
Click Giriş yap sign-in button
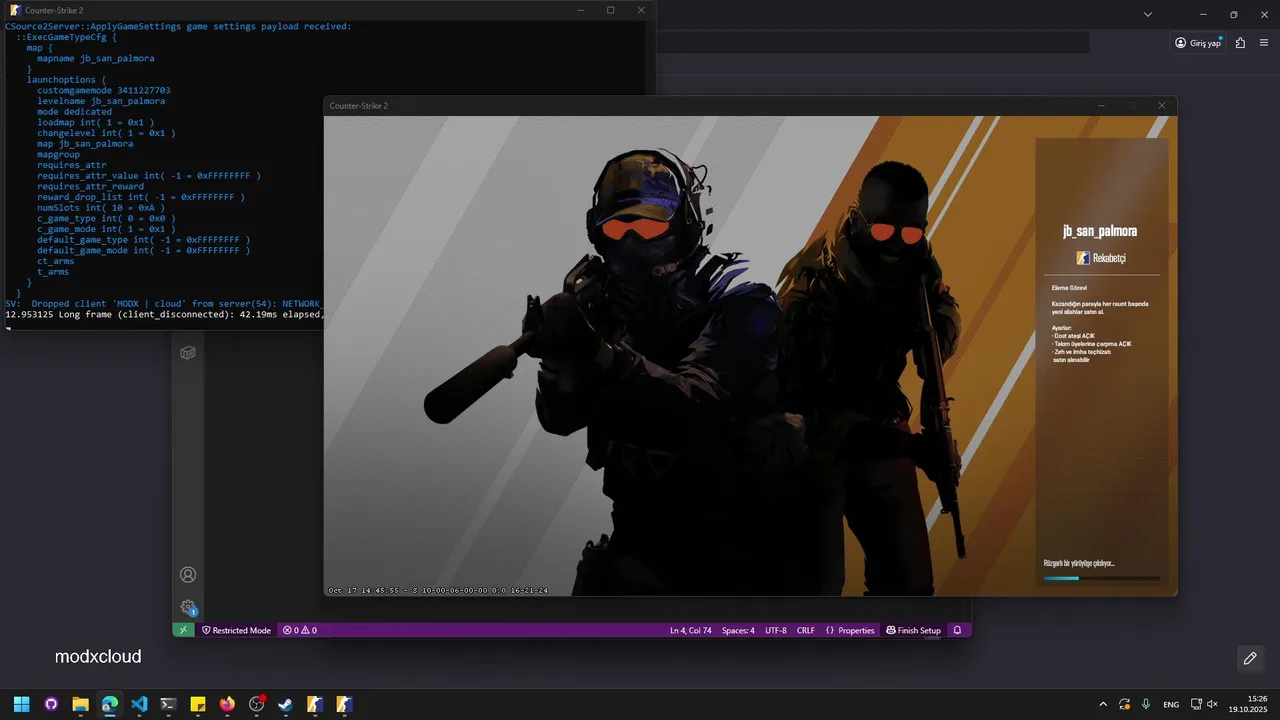click(1199, 43)
